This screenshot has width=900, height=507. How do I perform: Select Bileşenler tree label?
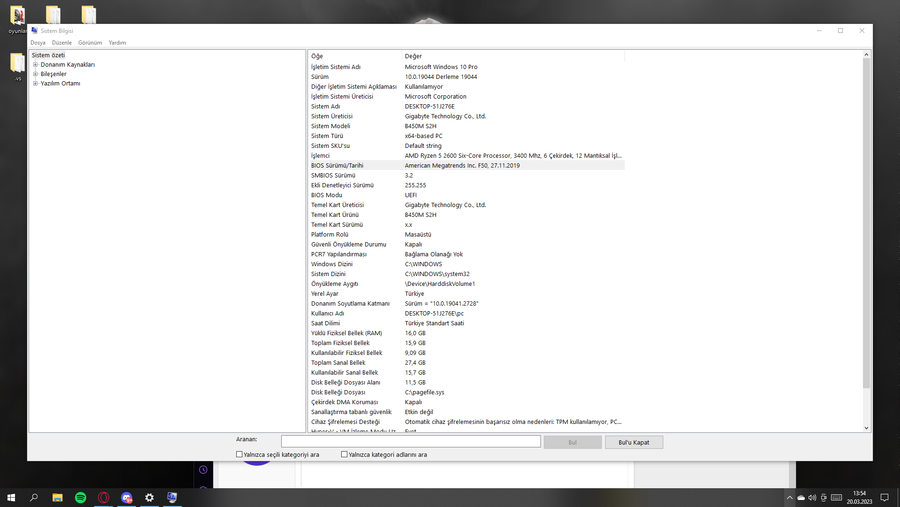pyautogui.click(x=53, y=74)
